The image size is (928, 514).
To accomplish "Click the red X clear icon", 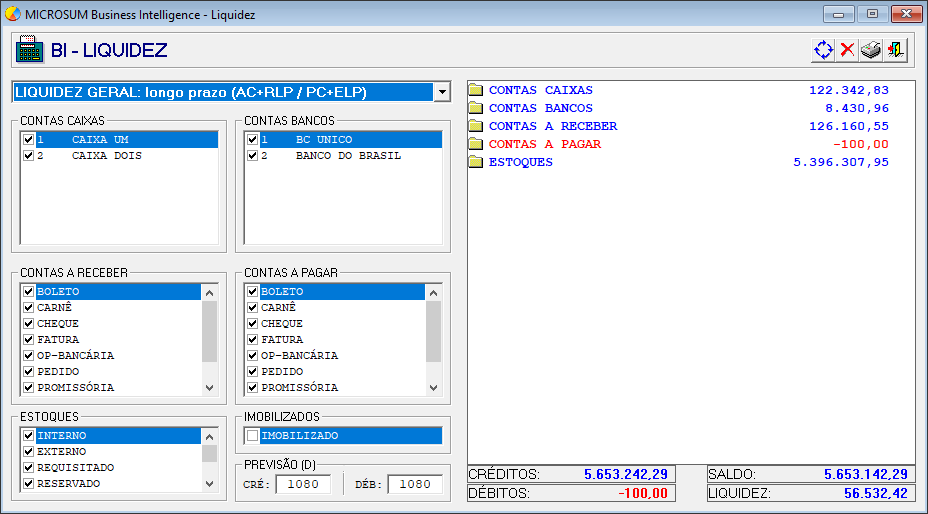I will pyautogui.click(x=847, y=50).
